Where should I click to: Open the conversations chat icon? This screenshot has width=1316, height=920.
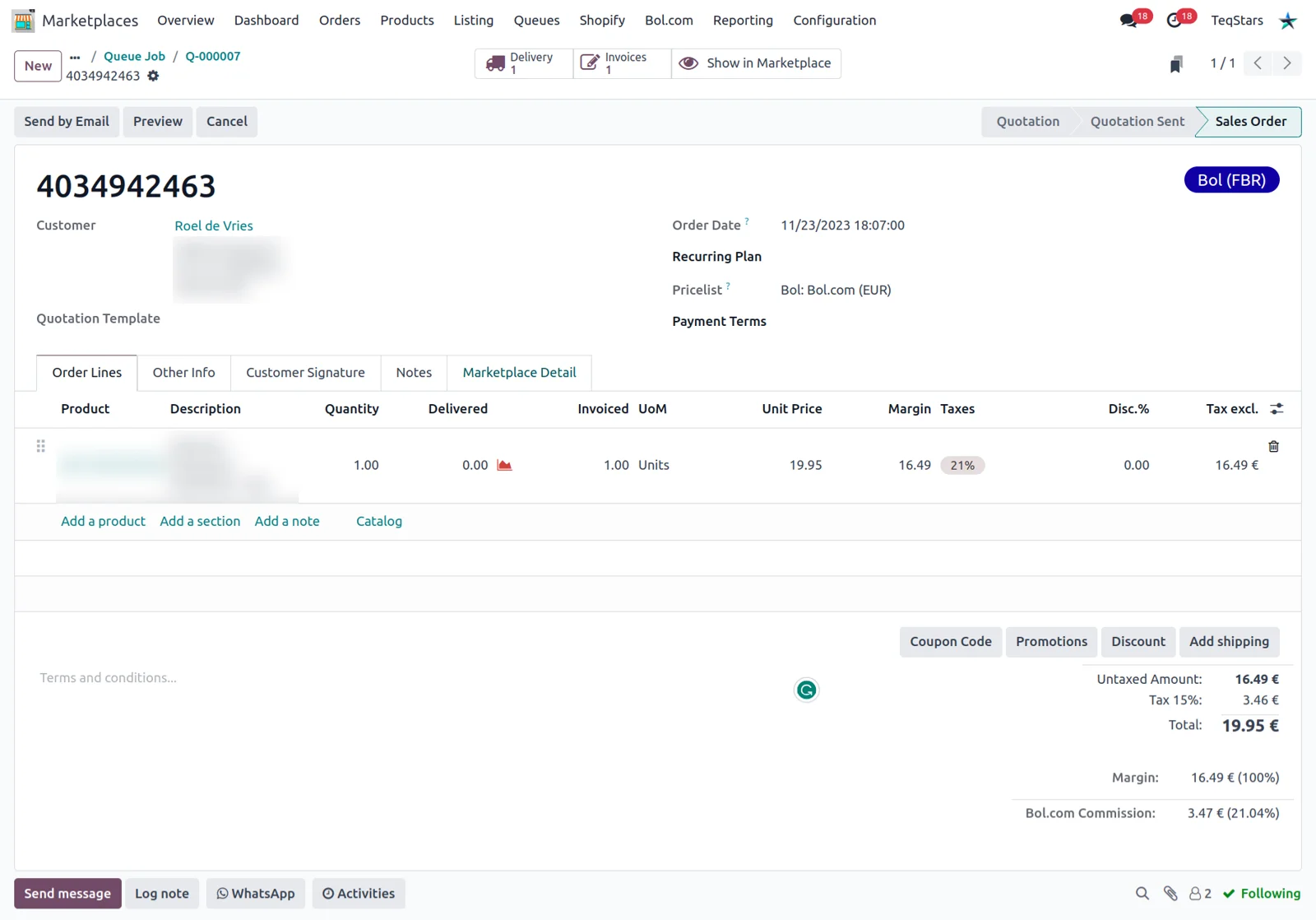point(1128,21)
